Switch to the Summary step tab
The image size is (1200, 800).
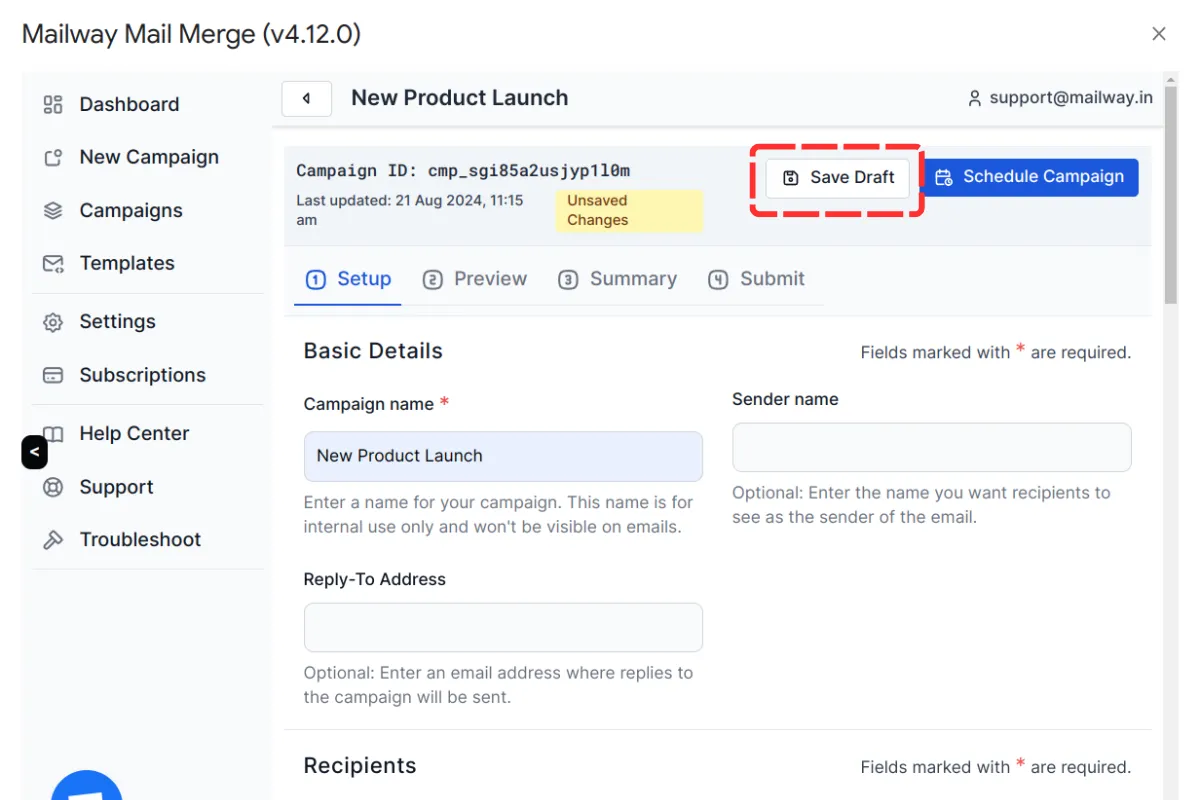pos(618,279)
